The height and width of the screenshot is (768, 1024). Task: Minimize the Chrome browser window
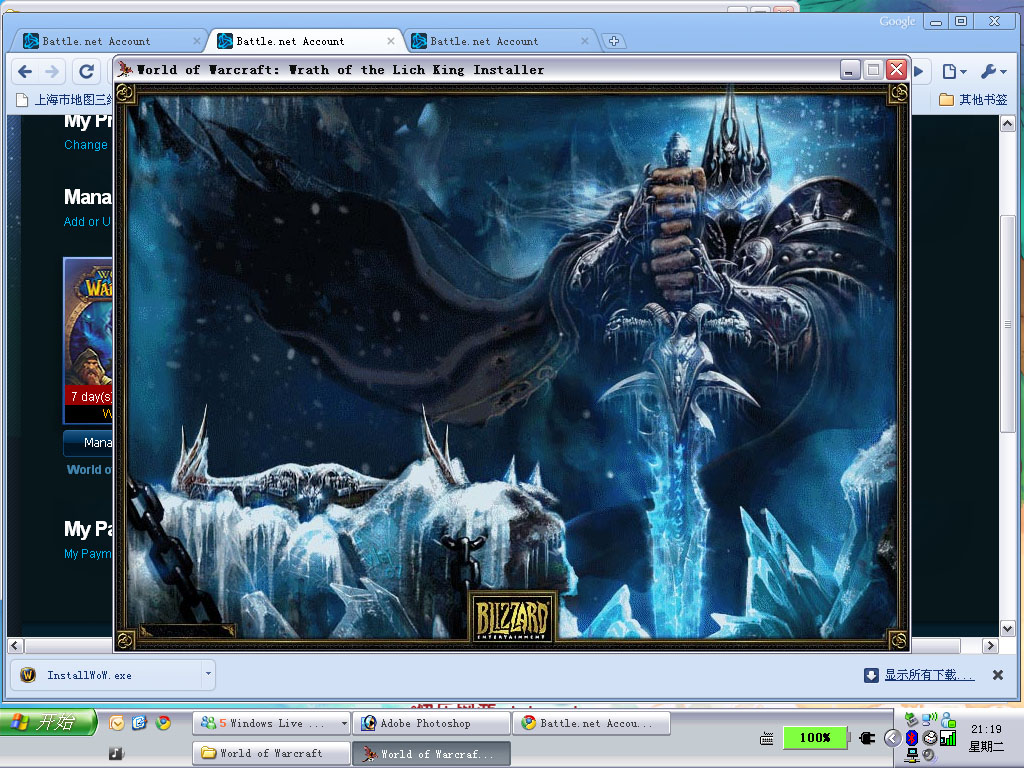pos(936,22)
